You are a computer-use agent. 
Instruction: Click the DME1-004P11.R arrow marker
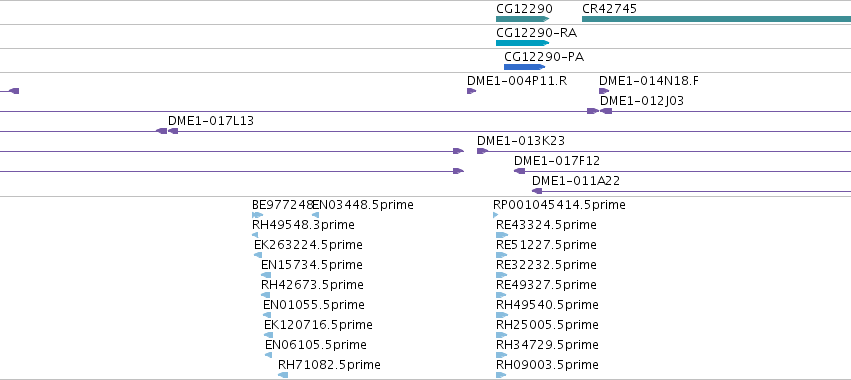[x=472, y=91]
